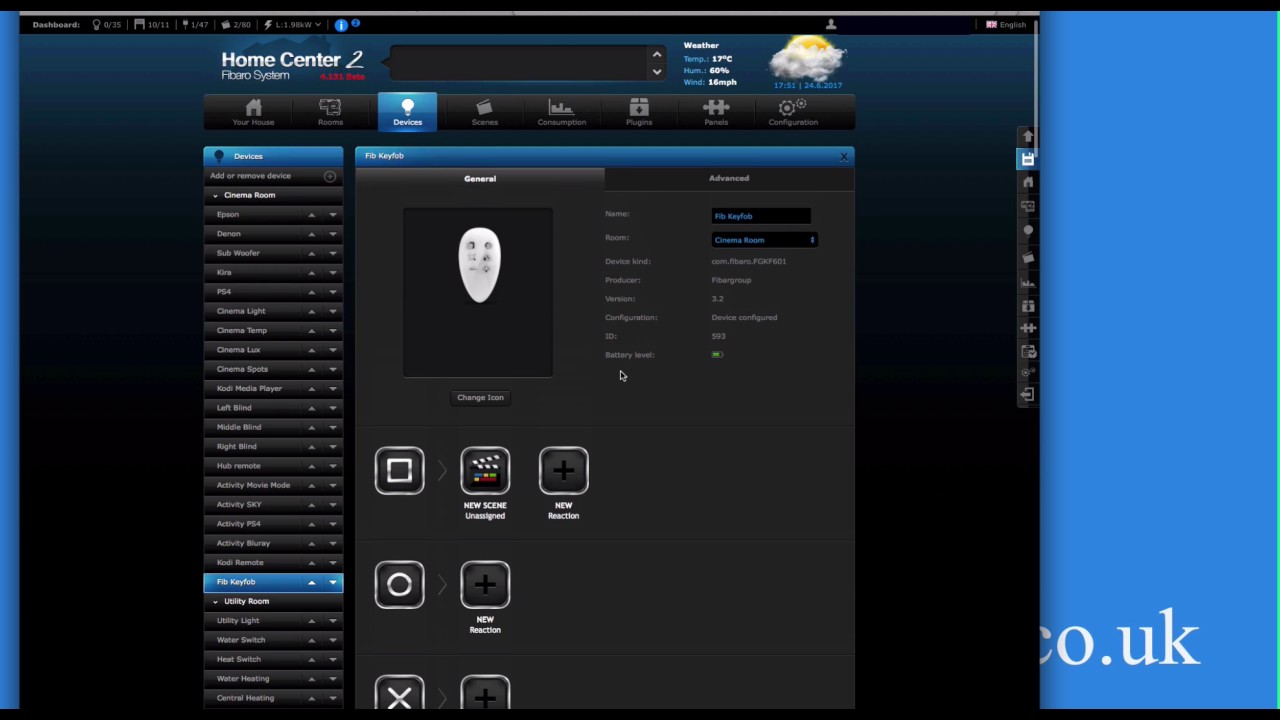
Task: Click the logout icon in right sidebar
Action: tap(1027, 395)
